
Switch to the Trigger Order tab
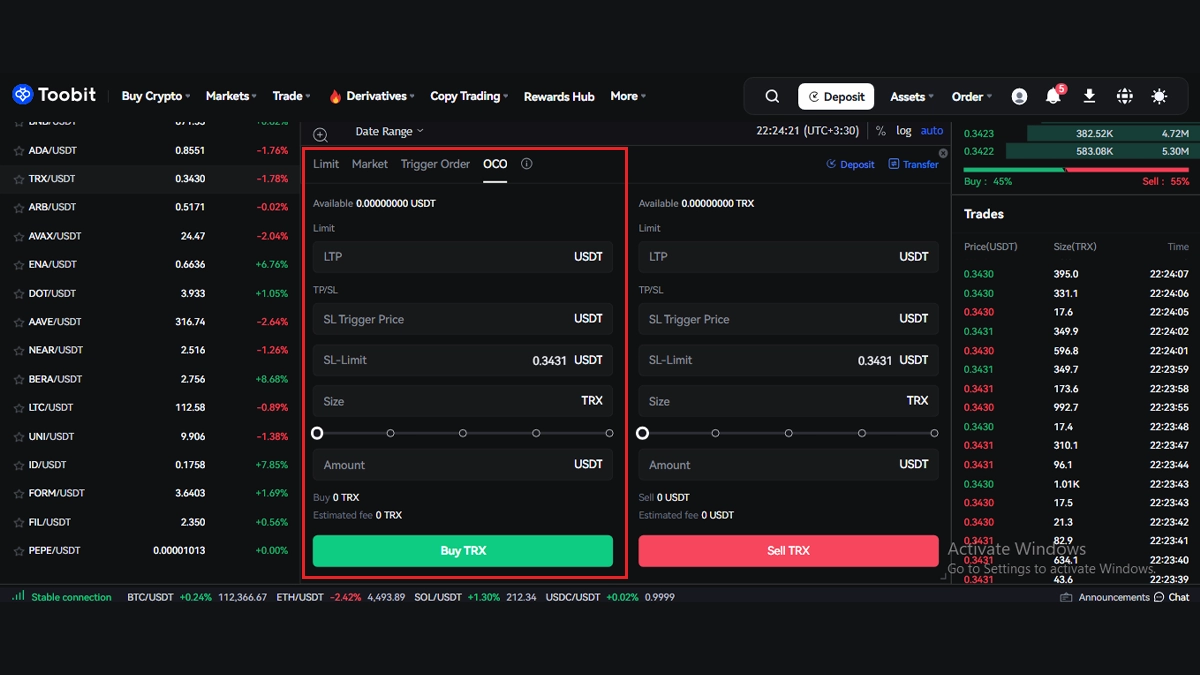pos(435,164)
